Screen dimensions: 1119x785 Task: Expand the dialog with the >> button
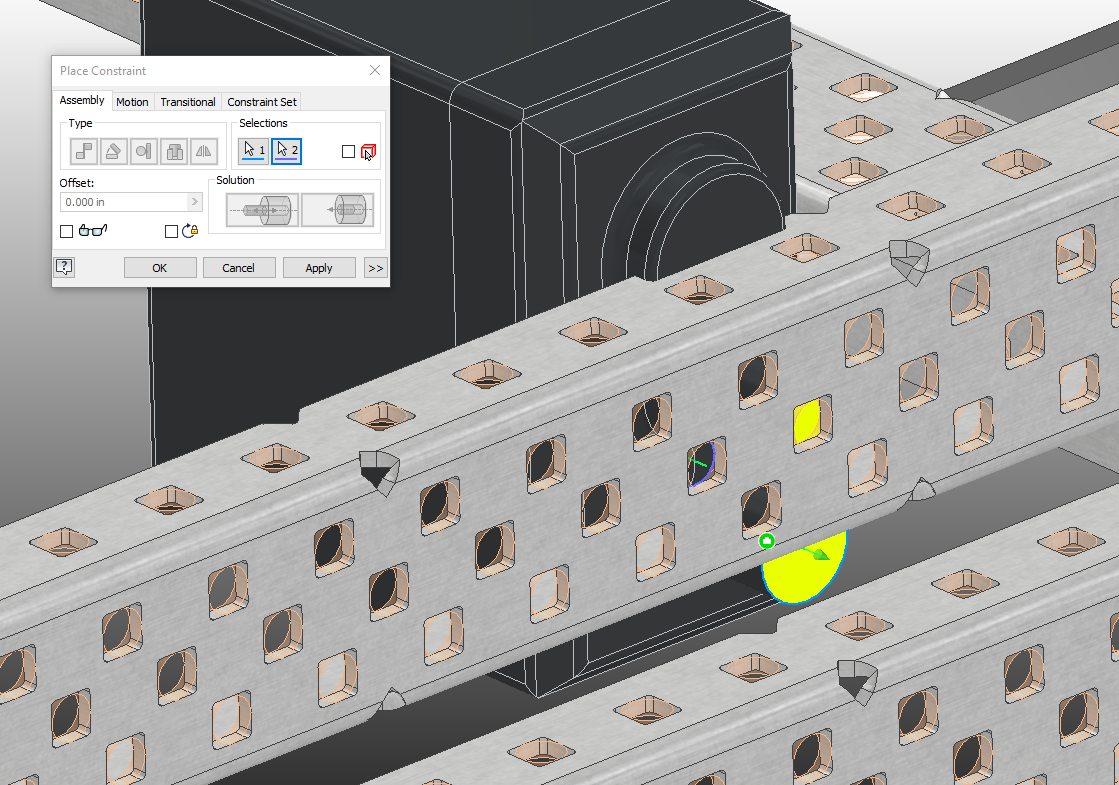[375, 268]
